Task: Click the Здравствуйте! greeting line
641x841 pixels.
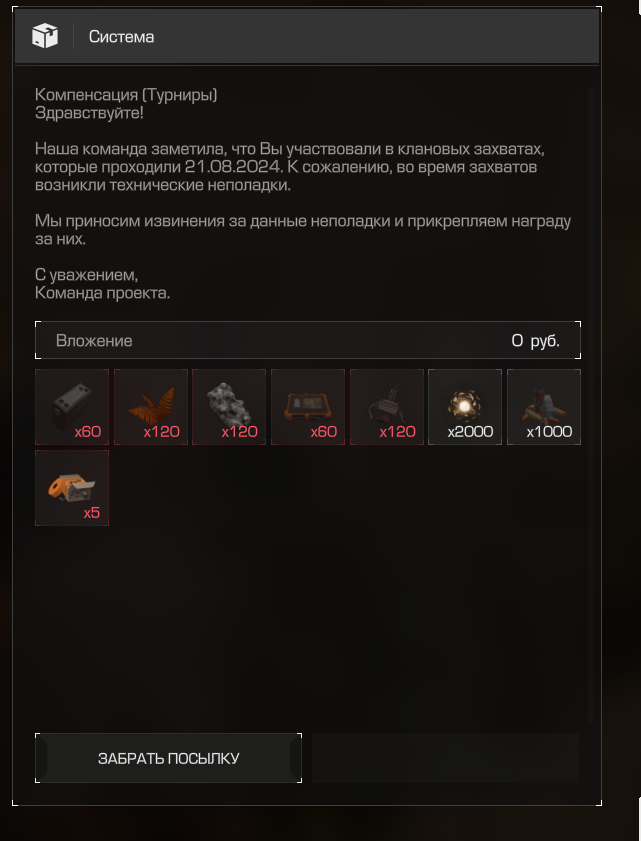Action: coord(89,113)
